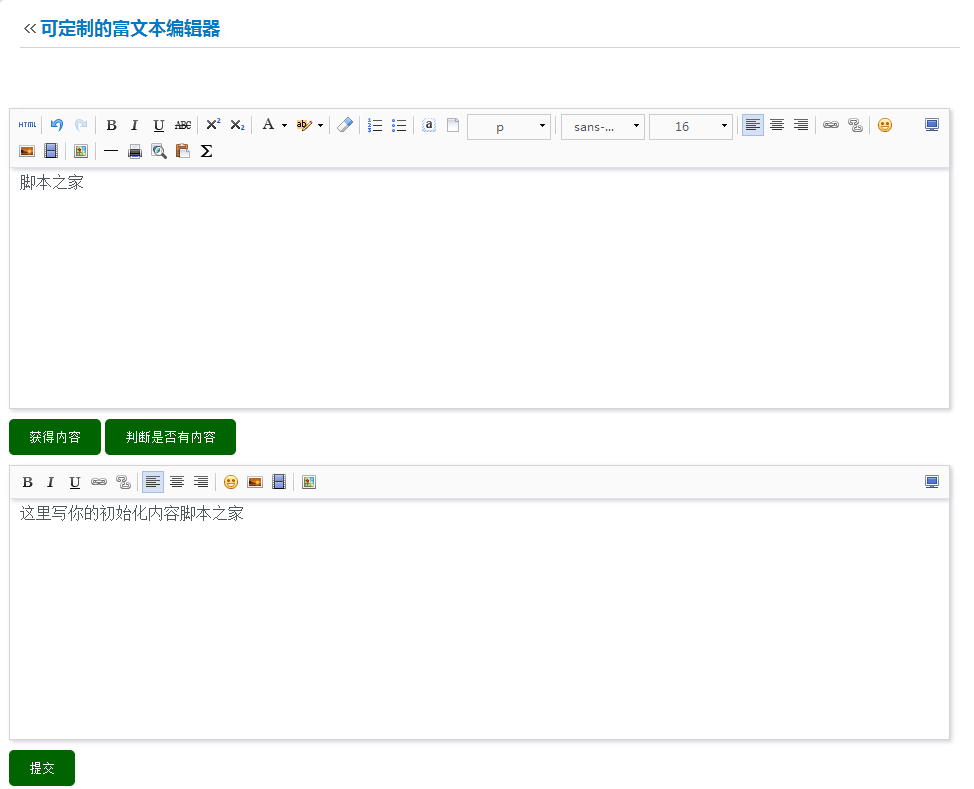This screenshot has width=974, height=789.
Task: Open the sans-serif font family dropdown
Action: [602, 126]
